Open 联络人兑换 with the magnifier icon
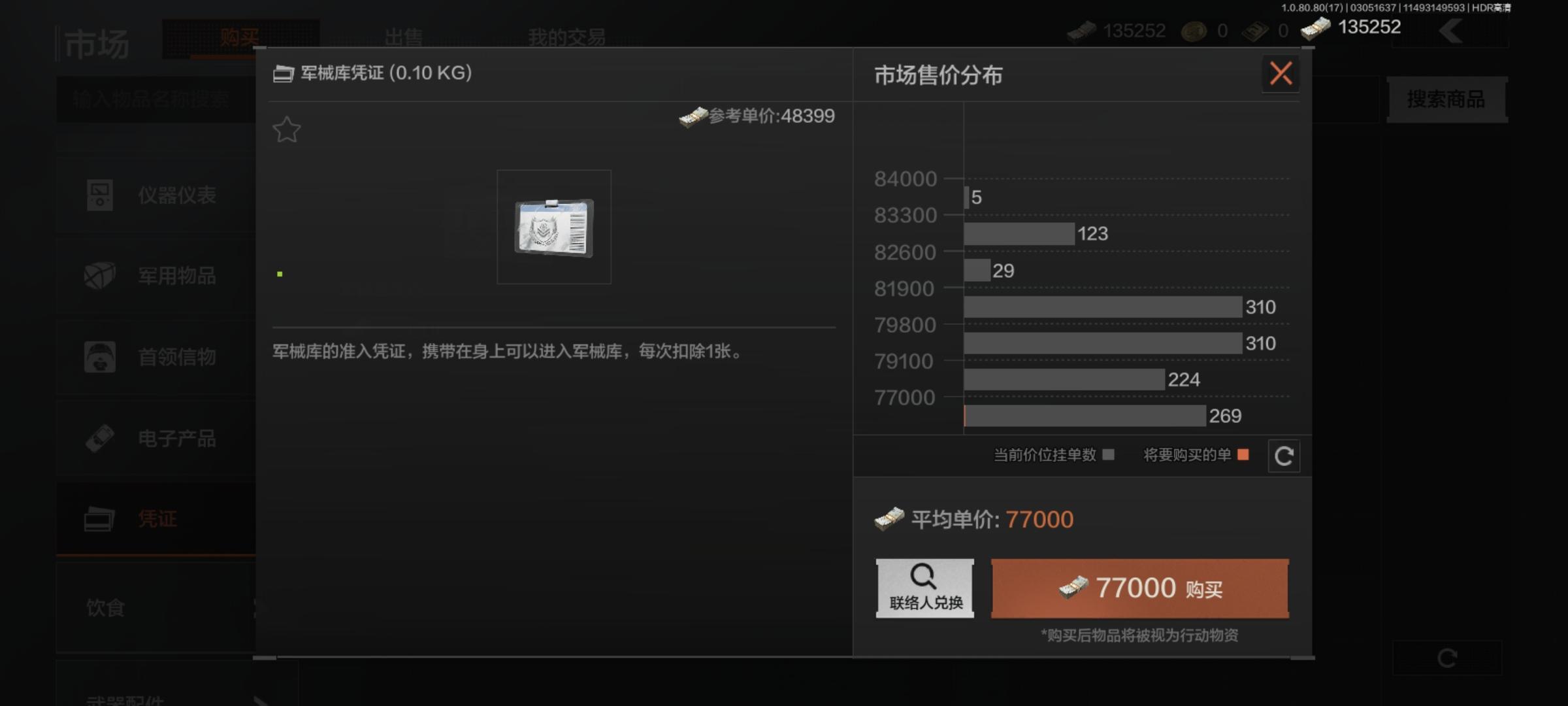Viewport: 1568px width, 706px height. pos(924,588)
